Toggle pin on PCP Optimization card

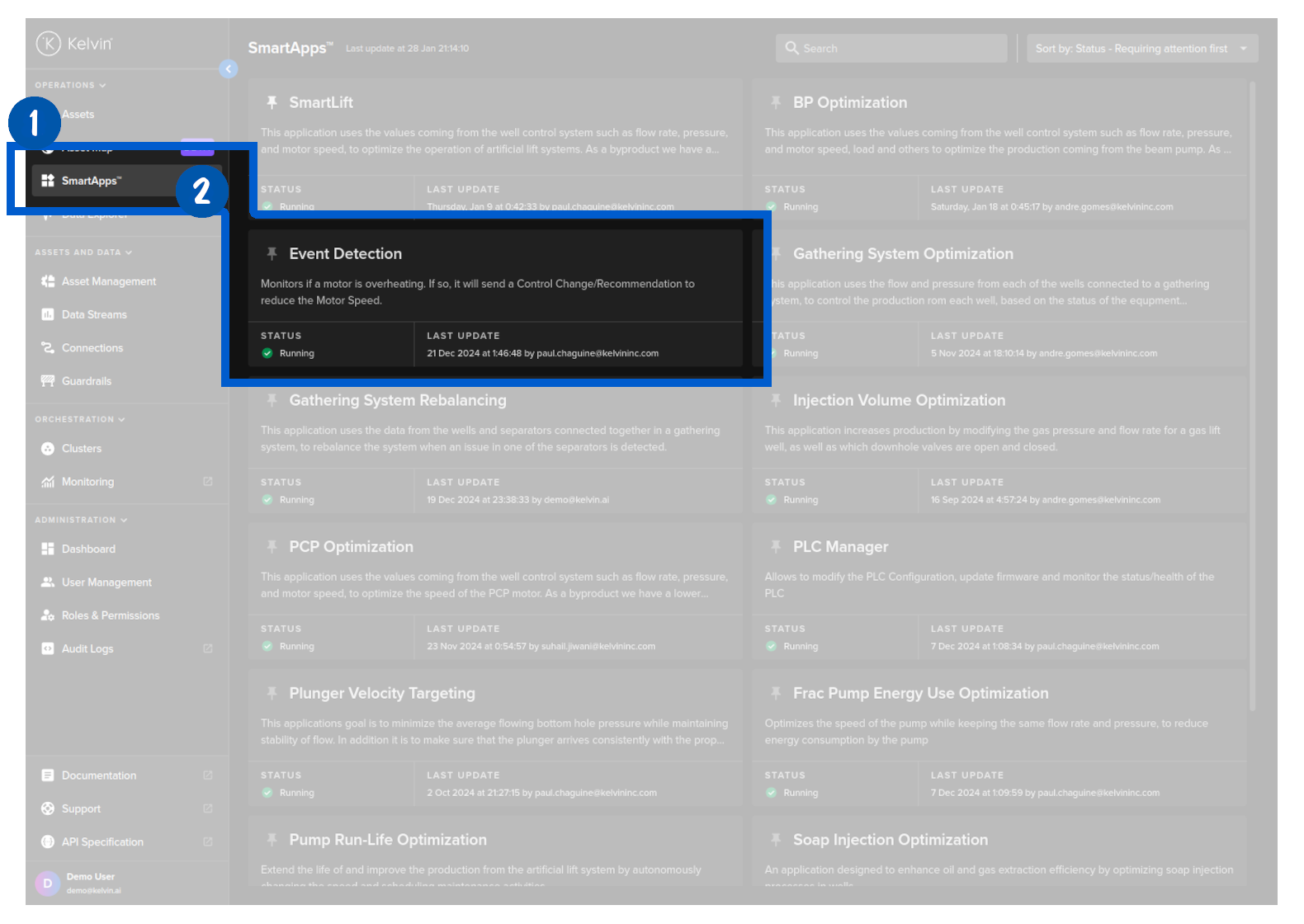(x=272, y=547)
